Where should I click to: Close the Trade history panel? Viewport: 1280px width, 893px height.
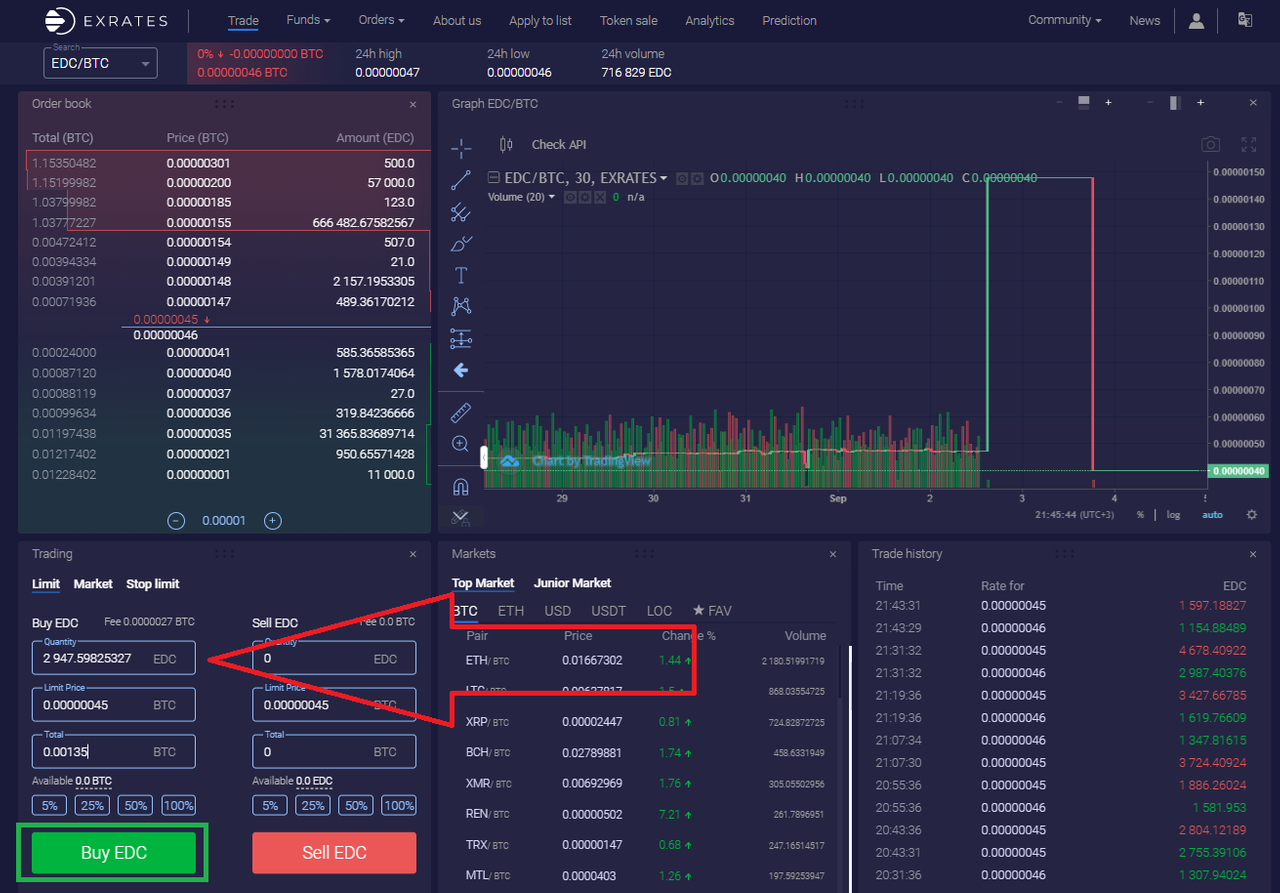pos(1253,554)
